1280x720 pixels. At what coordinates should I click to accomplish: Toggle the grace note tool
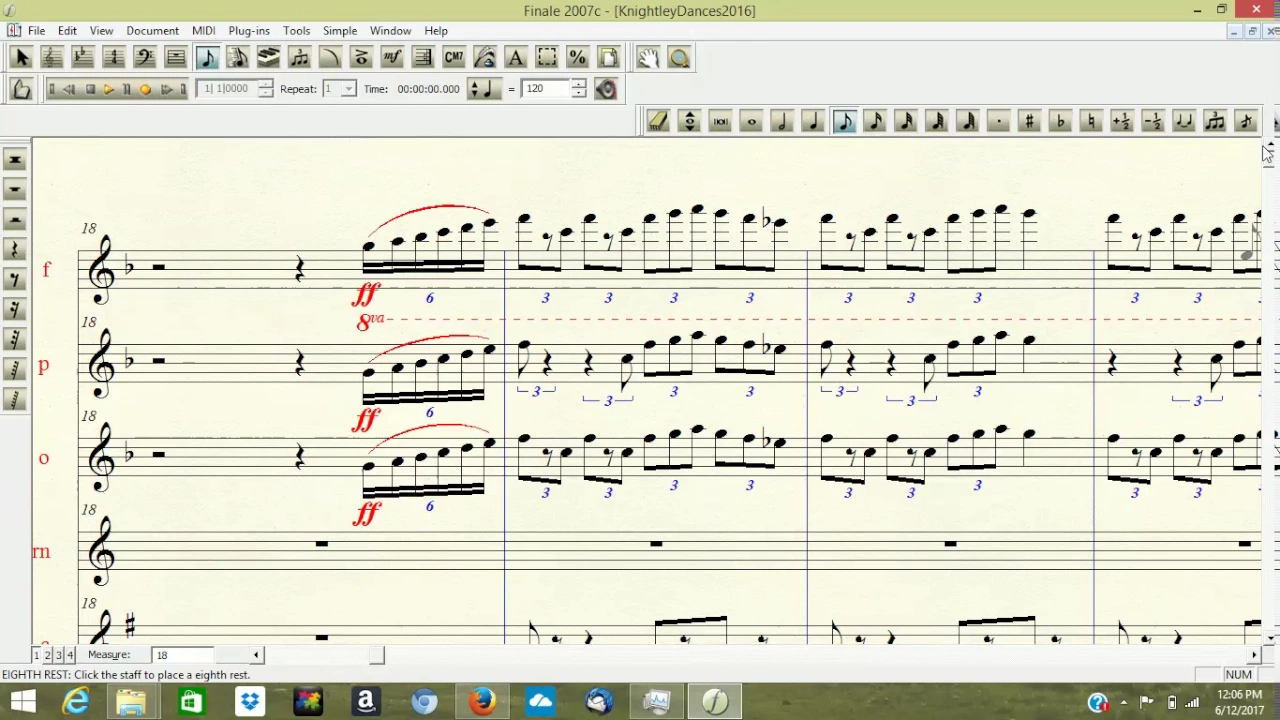(x=1246, y=121)
